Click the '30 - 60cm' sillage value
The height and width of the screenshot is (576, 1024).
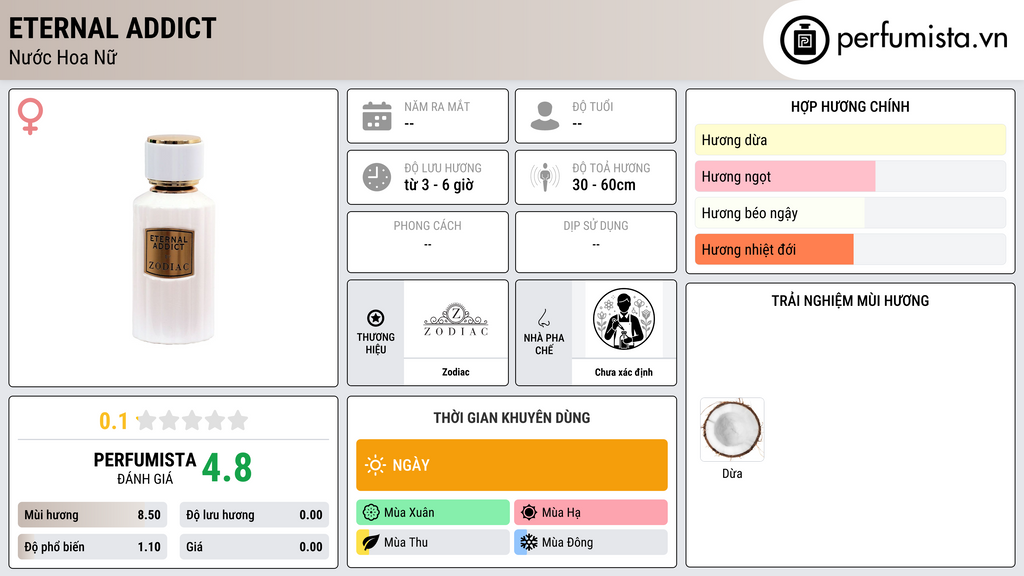[x=604, y=185]
